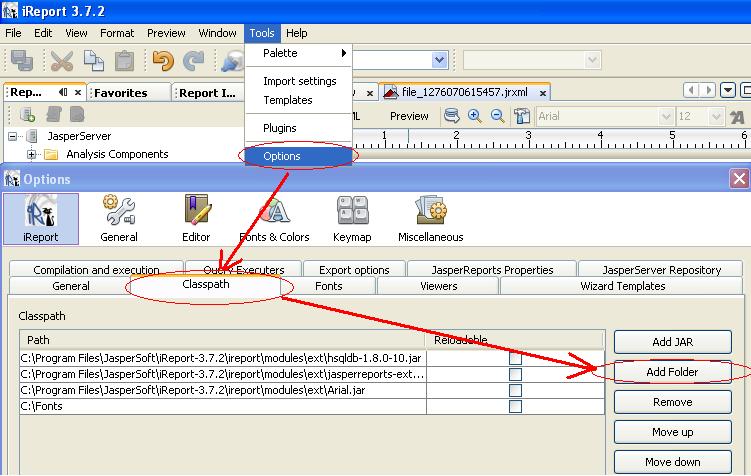Image resolution: width=751 pixels, height=476 pixels.
Task: Open the main toolbar combo box dropdown
Action: (x=439, y=60)
